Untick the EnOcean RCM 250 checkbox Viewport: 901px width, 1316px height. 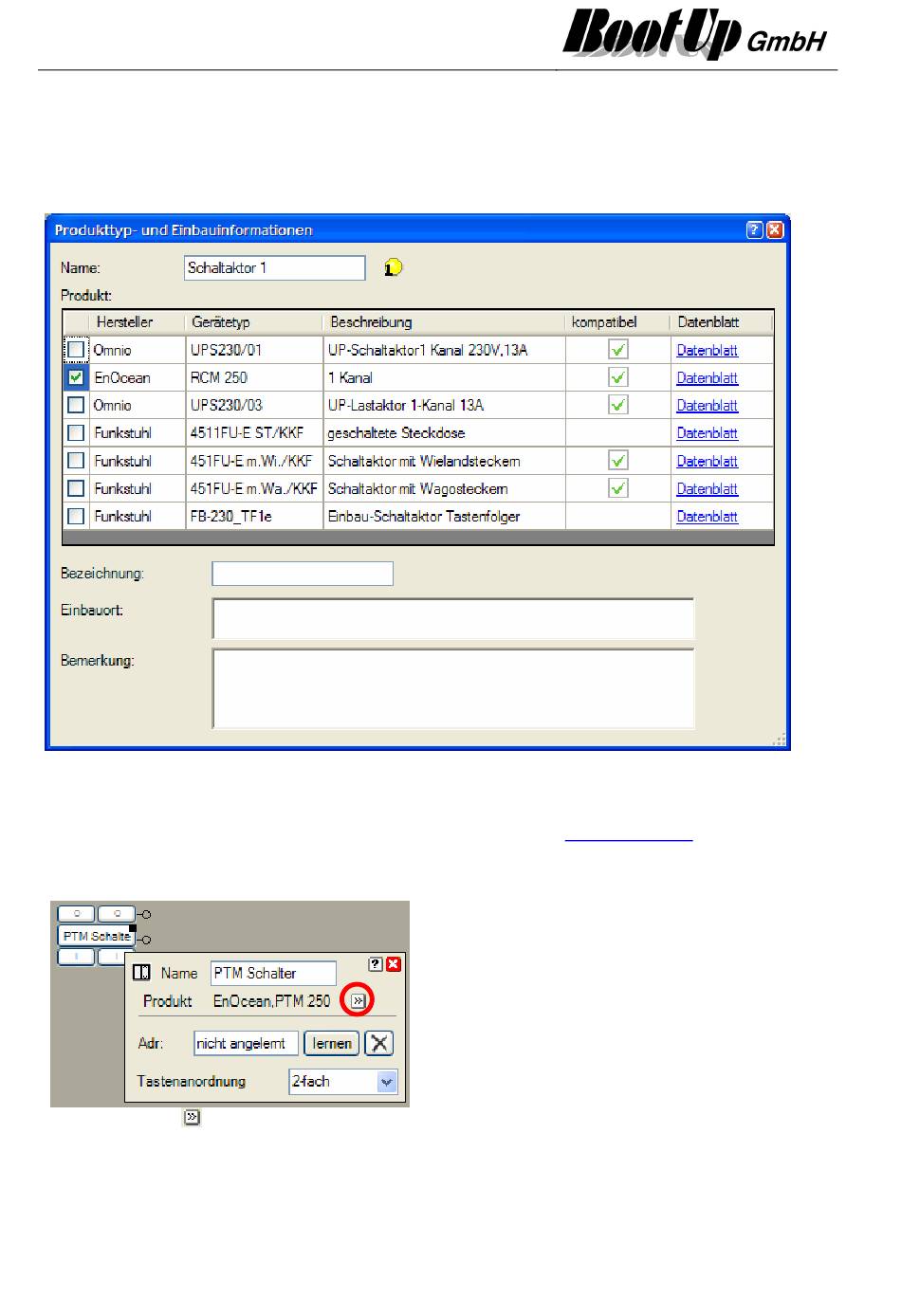pyautogui.click(x=76, y=377)
